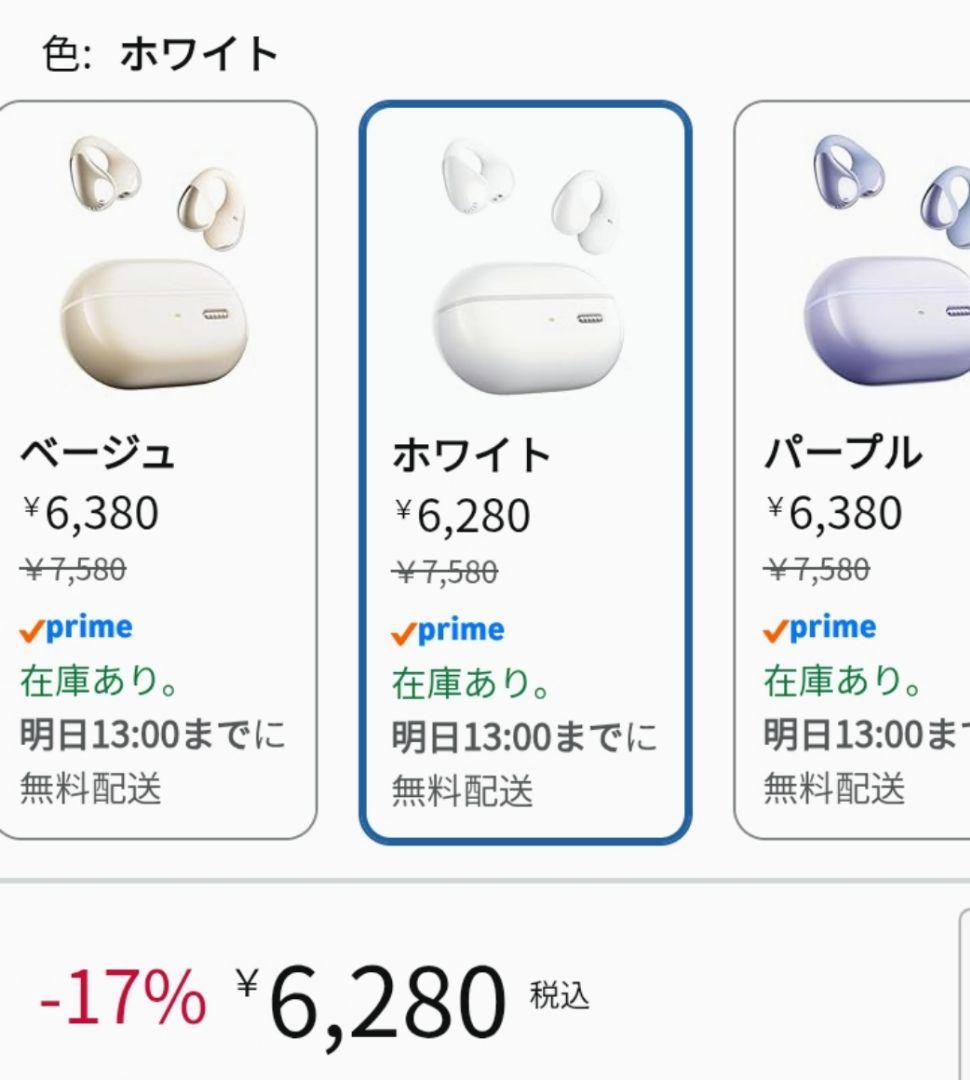
Task: Click the struck-through ¥7,580 under ベージュ
Action: tap(73, 570)
